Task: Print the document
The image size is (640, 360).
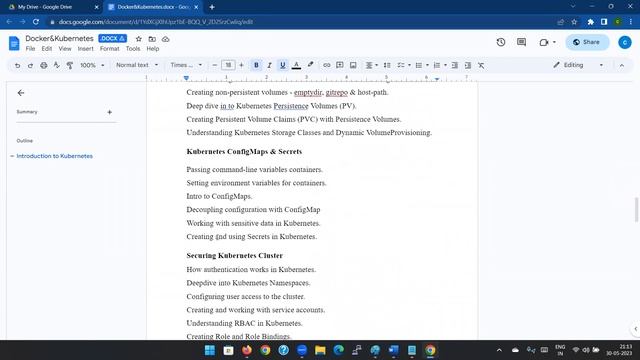Action: pos(43,65)
